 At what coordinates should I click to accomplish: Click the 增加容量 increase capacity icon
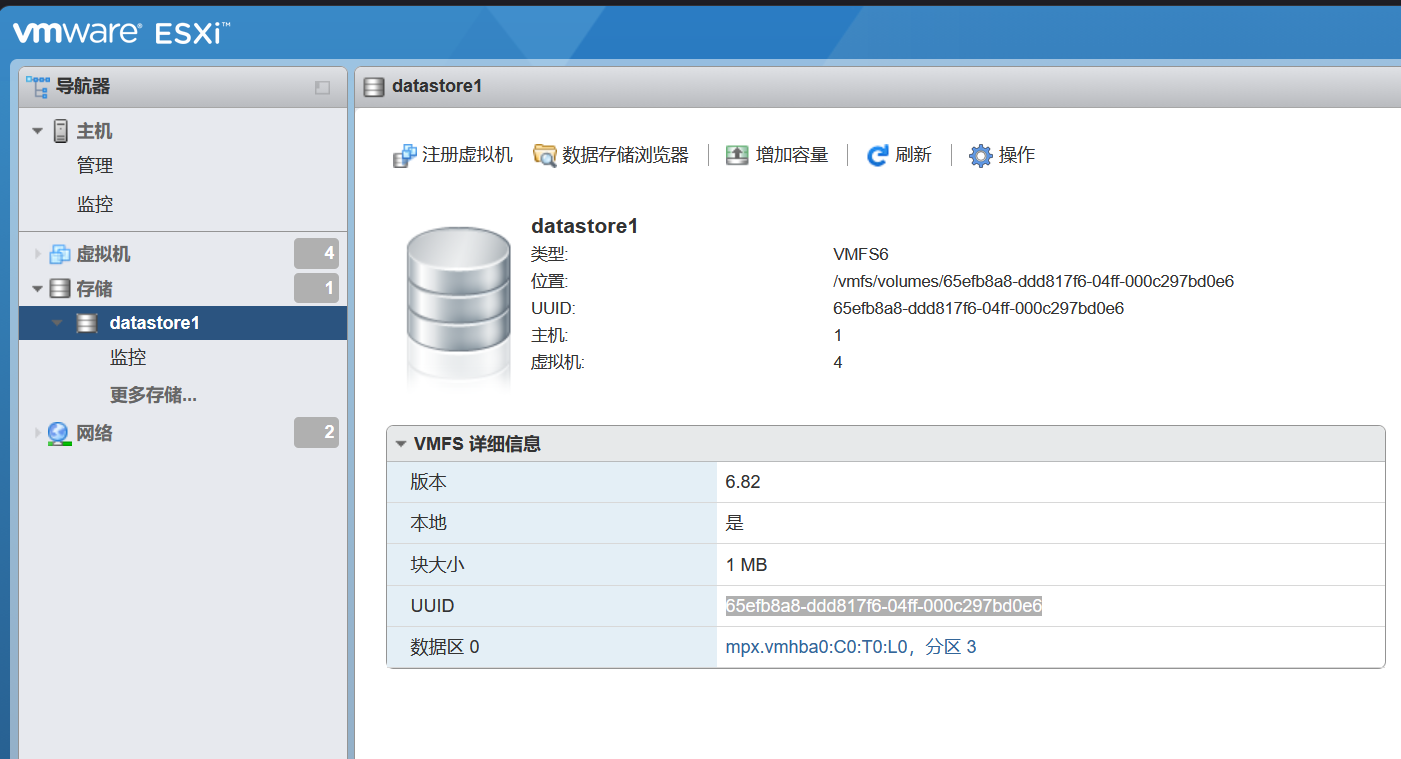coord(737,155)
